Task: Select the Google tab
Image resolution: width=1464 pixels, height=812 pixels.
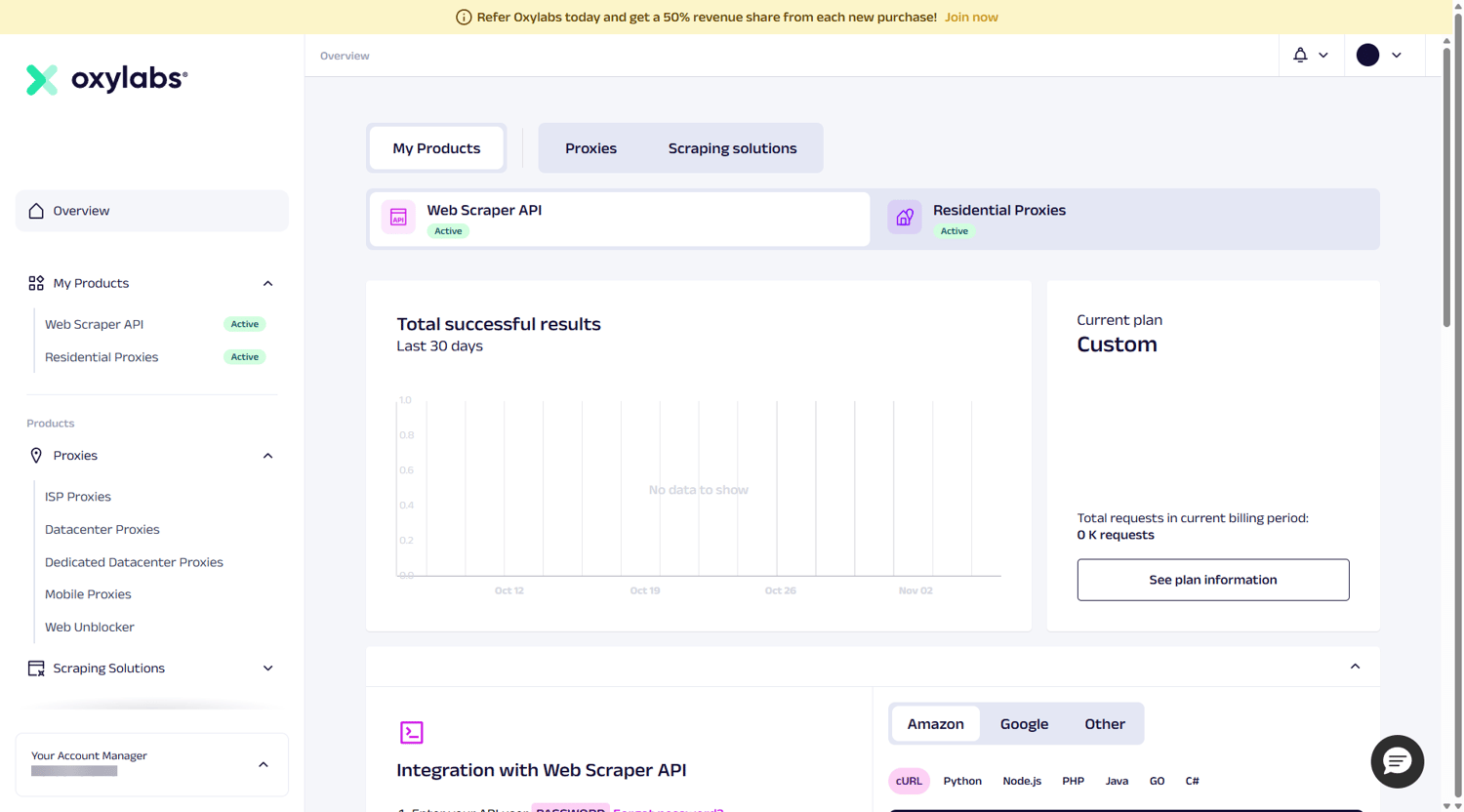Action: click(x=1024, y=724)
